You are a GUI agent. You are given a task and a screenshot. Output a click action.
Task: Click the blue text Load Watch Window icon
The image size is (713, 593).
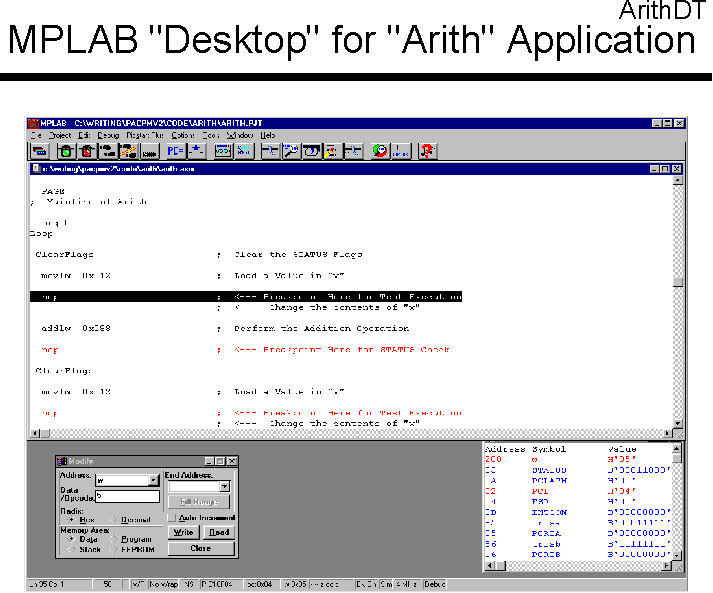pos(243,151)
